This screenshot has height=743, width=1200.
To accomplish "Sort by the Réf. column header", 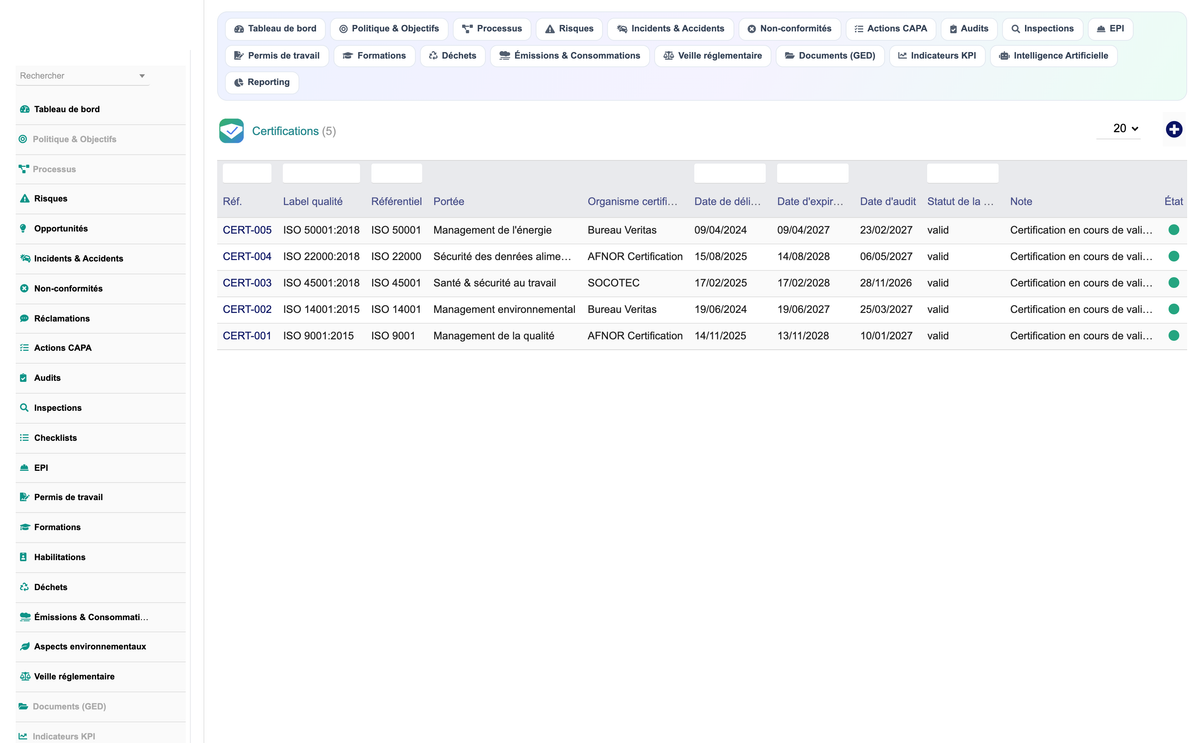I will [232, 202].
